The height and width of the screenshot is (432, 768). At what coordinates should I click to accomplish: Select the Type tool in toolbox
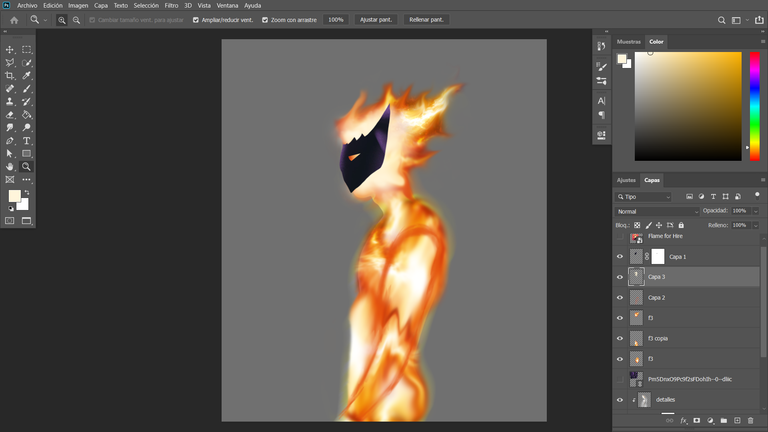click(26, 141)
